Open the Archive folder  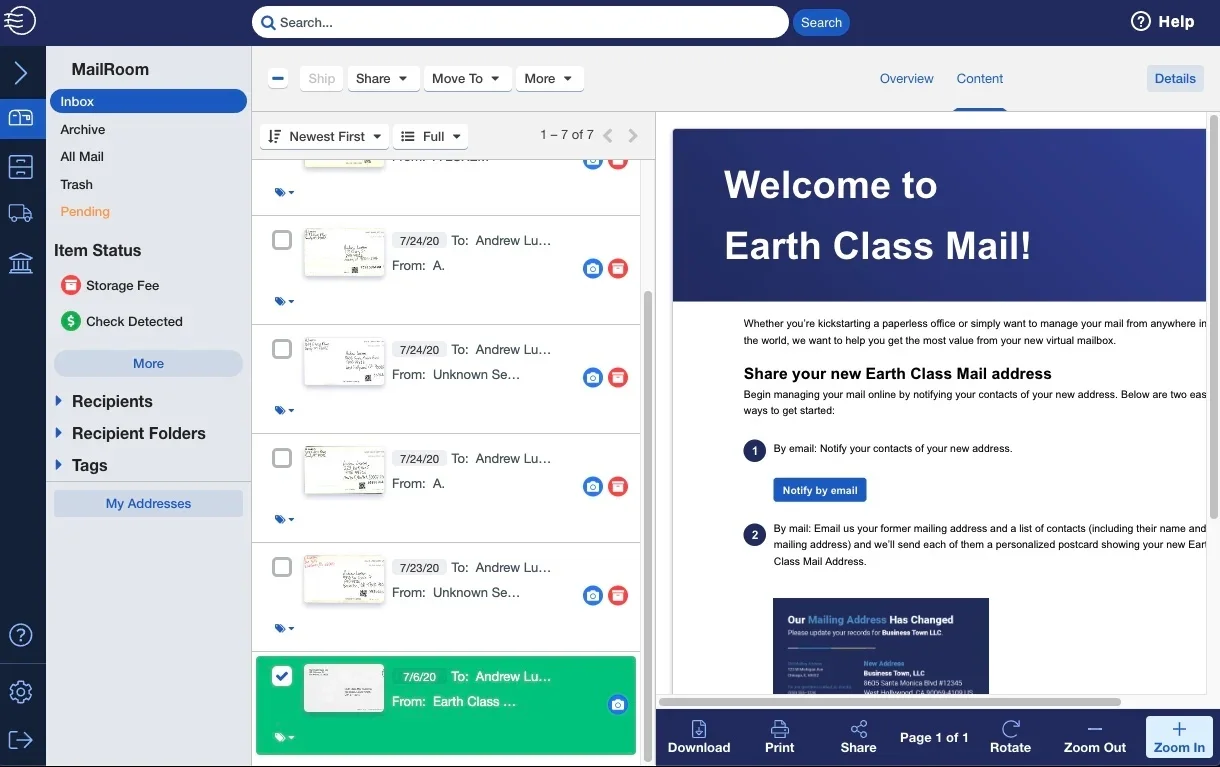(83, 129)
